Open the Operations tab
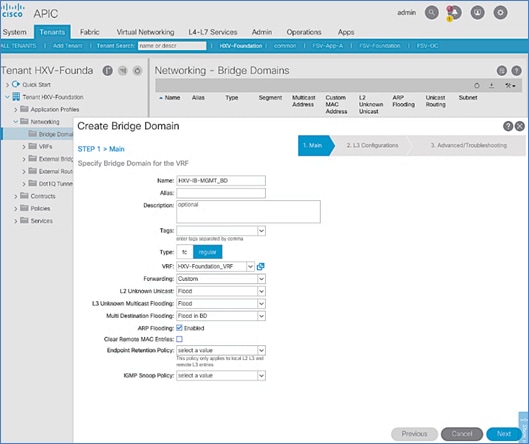The height and width of the screenshot is (444, 529). tap(304, 32)
